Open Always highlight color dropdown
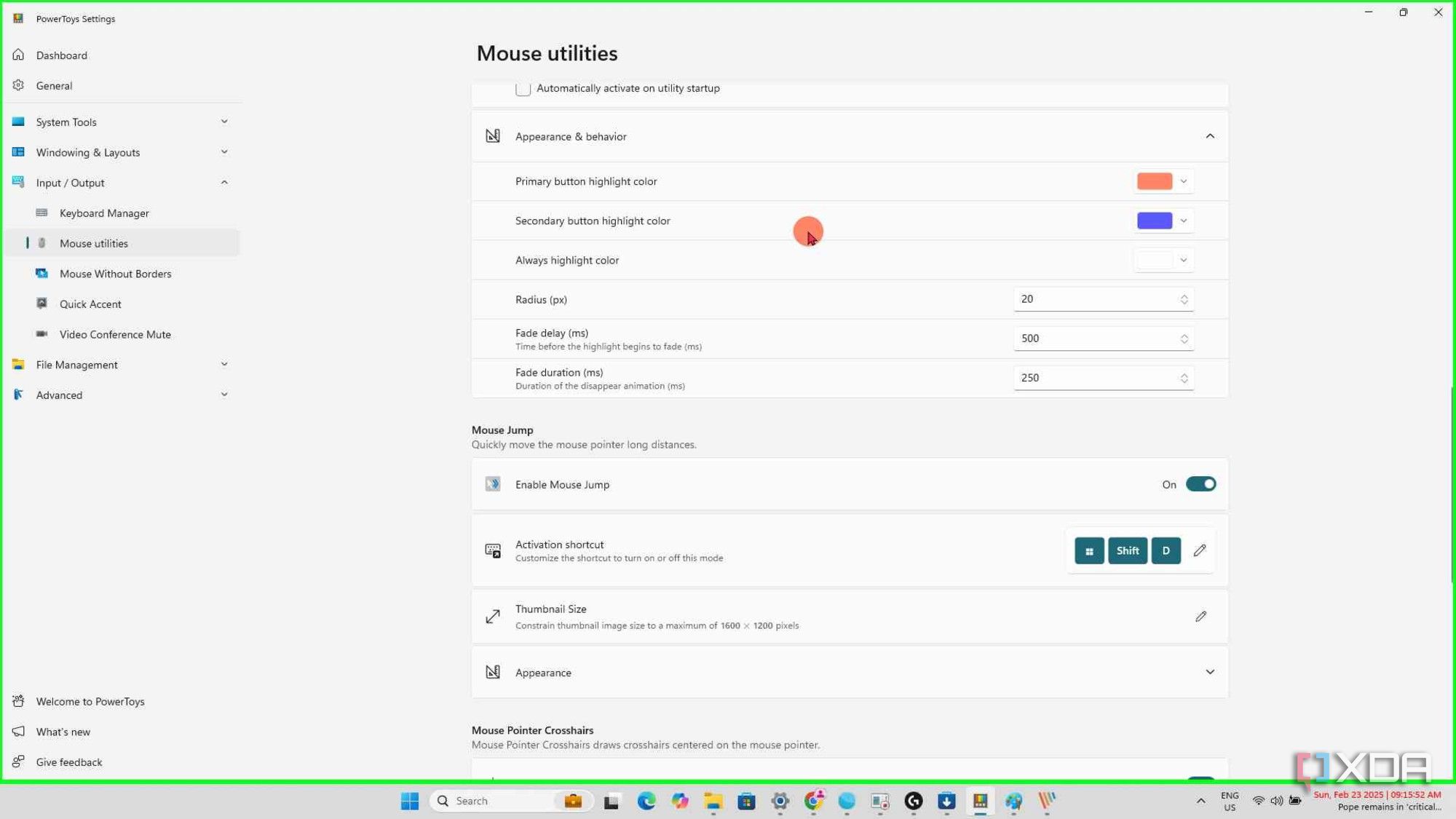1456x819 pixels. pyautogui.click(x=1163, y=260)
